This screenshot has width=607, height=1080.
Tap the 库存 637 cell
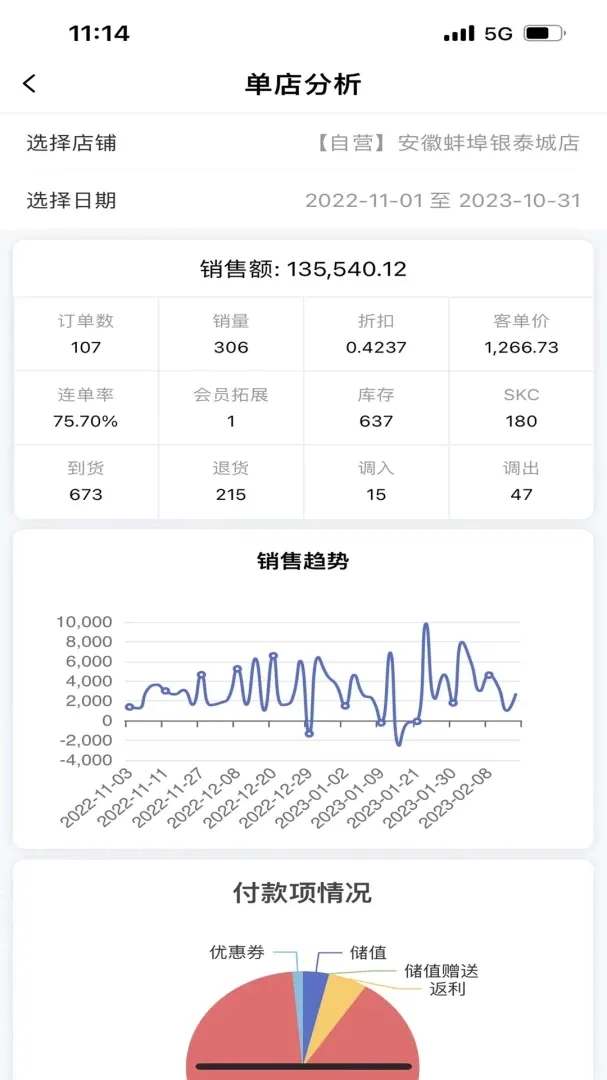point(376,408)
